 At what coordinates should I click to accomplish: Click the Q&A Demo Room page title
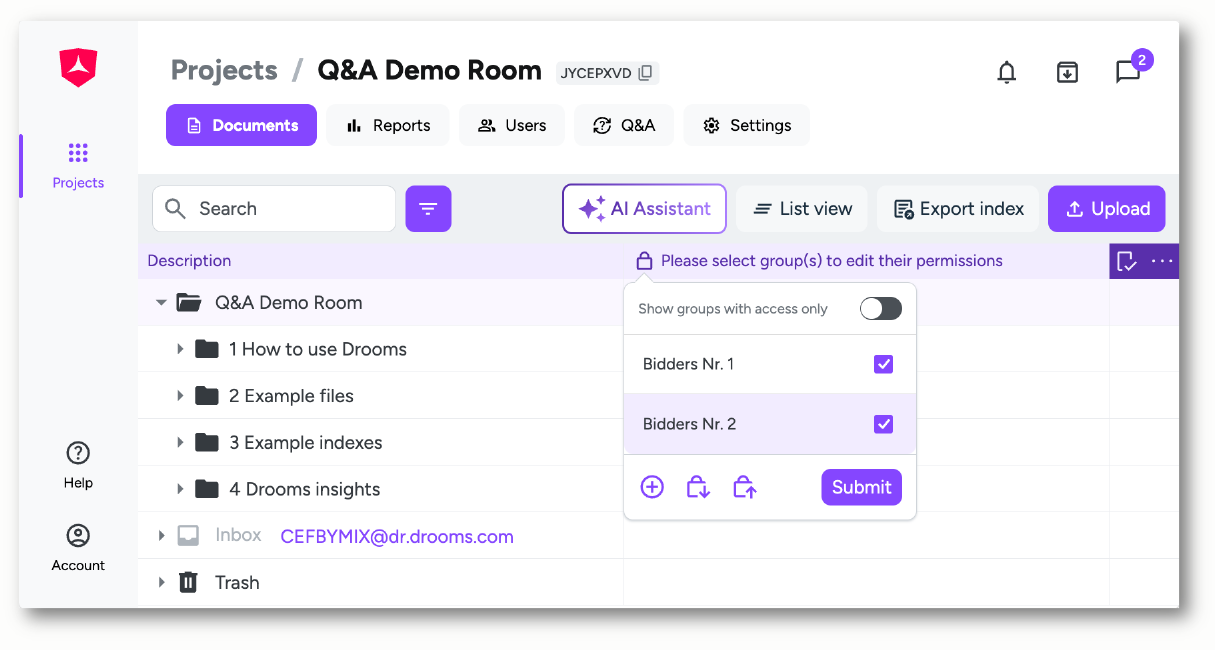(x=429, y=71)
